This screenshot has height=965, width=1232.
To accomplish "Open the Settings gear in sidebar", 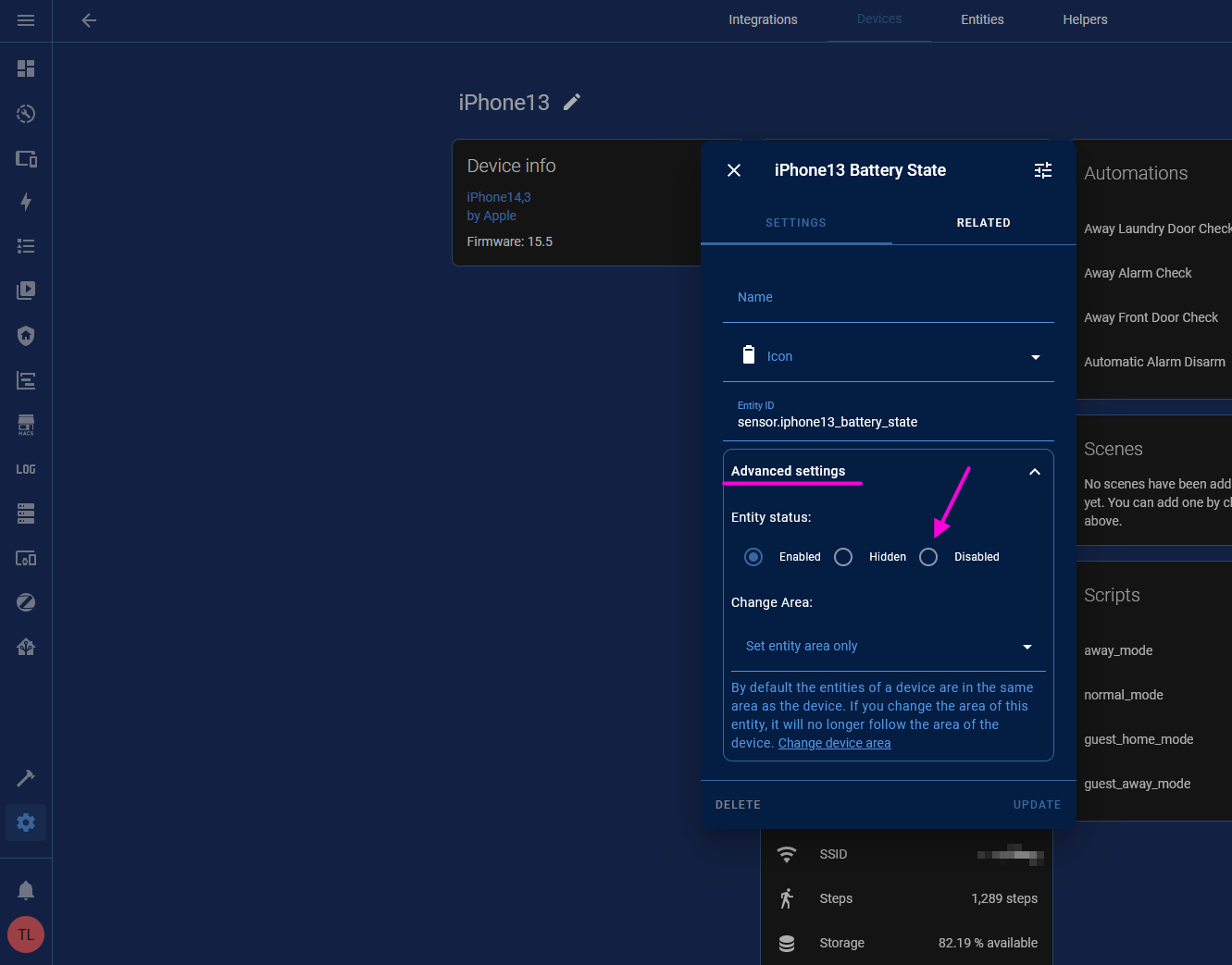I will pyautogui.click(x=26, y=823).
